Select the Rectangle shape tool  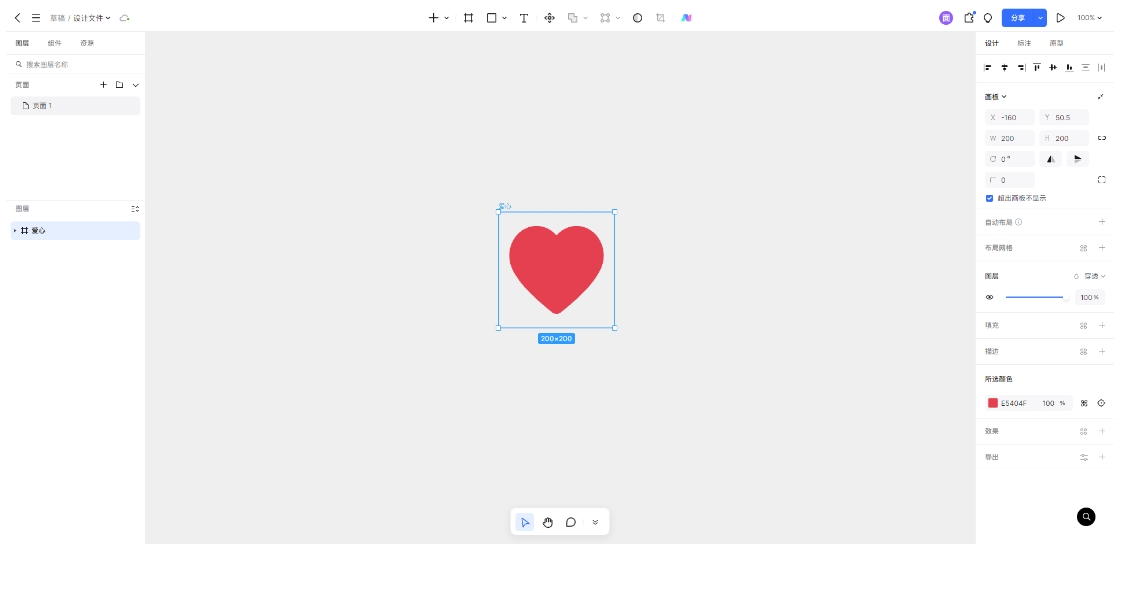click(x=492, y=17)
